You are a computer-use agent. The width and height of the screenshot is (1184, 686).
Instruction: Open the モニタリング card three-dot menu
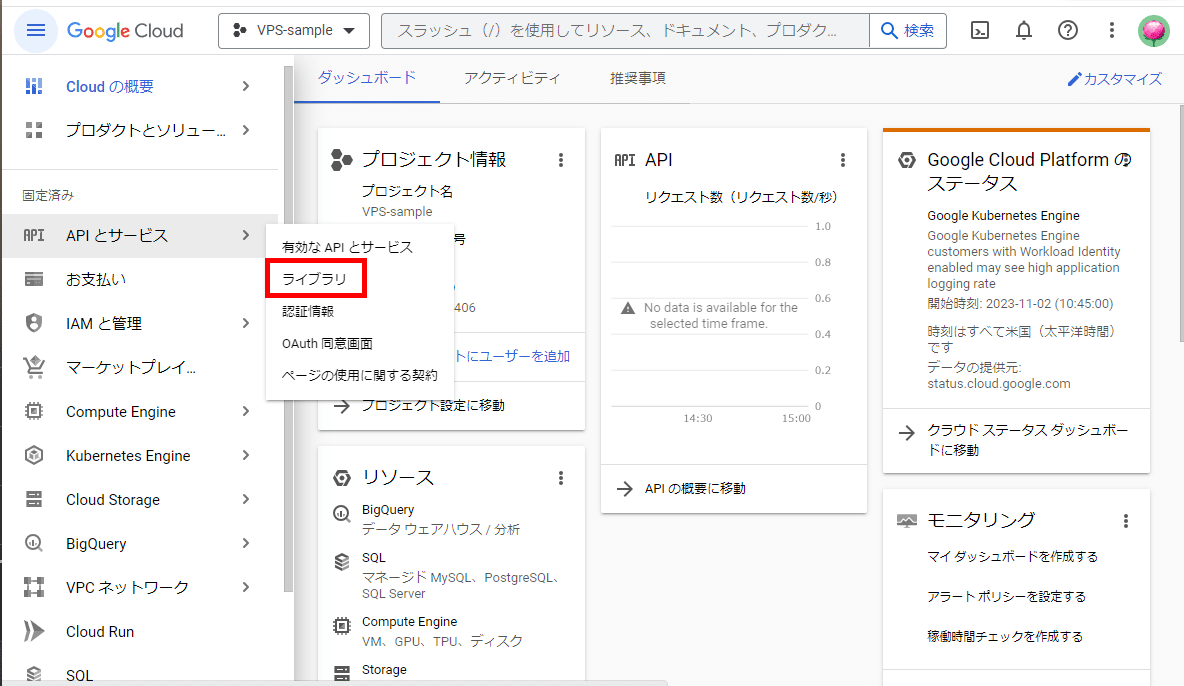[1125, 520]
